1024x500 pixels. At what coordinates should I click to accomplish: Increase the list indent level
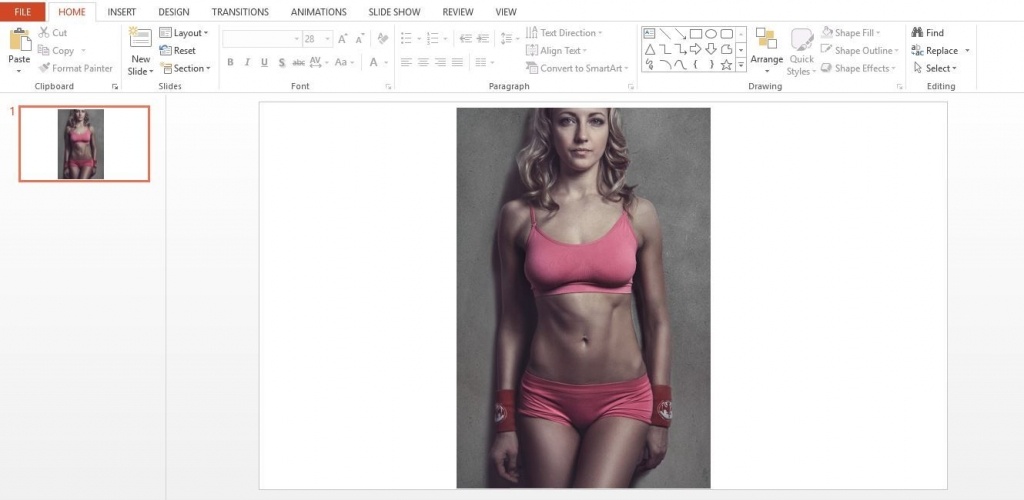tap(483, 39)
